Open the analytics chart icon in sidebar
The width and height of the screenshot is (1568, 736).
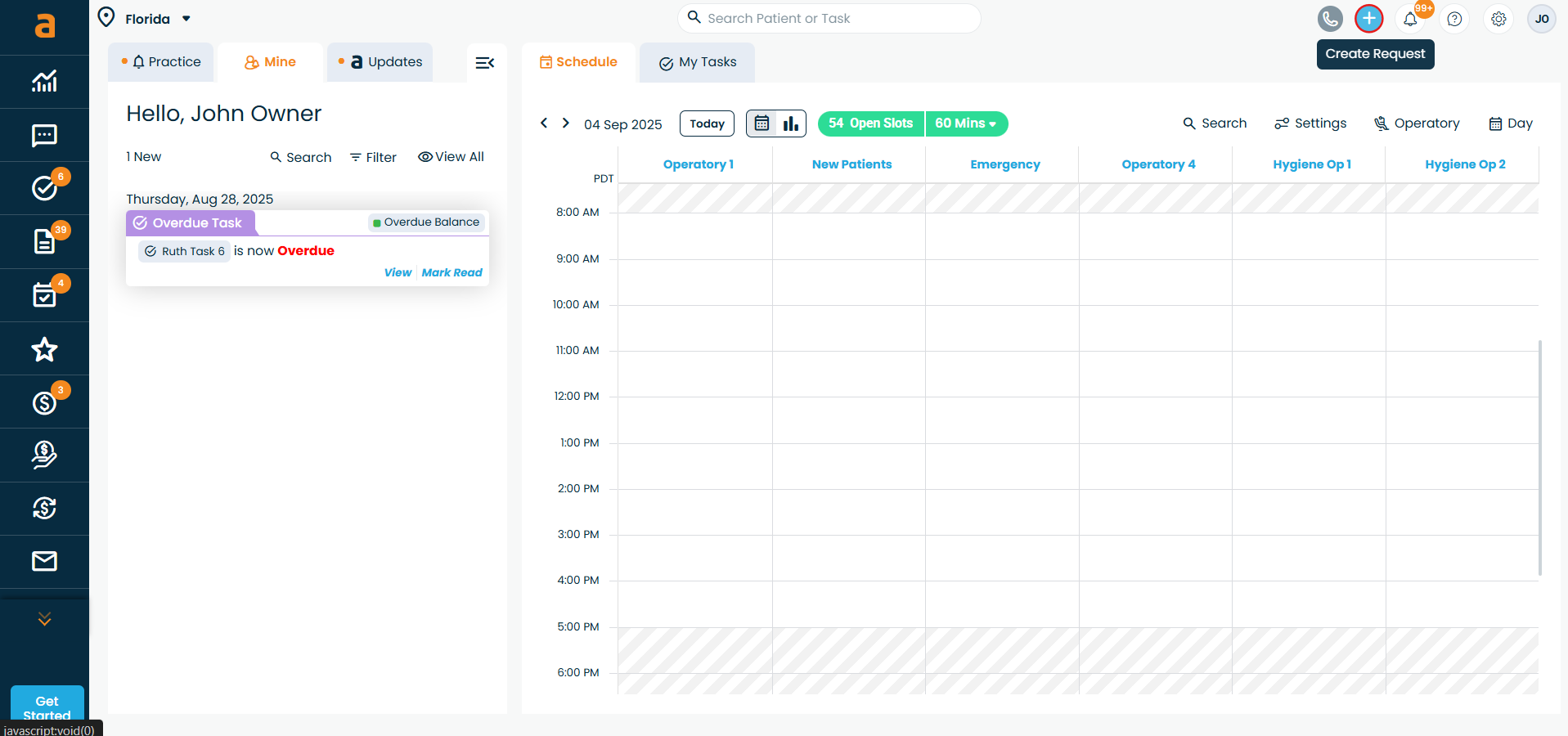tap(44, 81)
